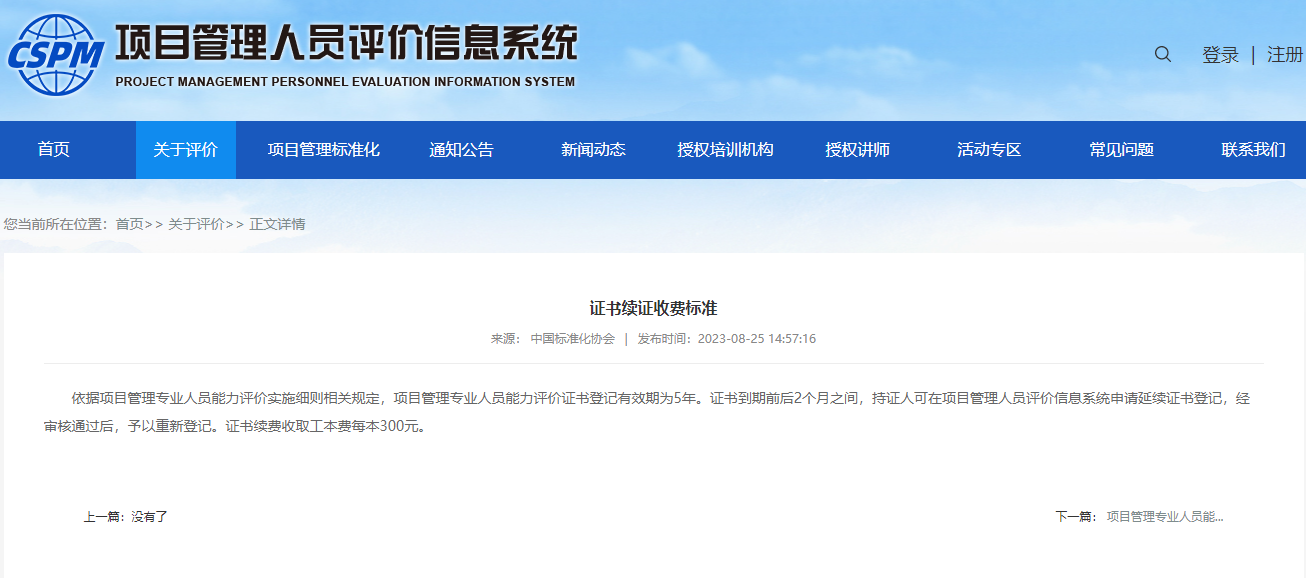The width and height of the screenshot is (1306, 578).
Task: Open the 联系我们 page
Action: (x=1250, y=149)
